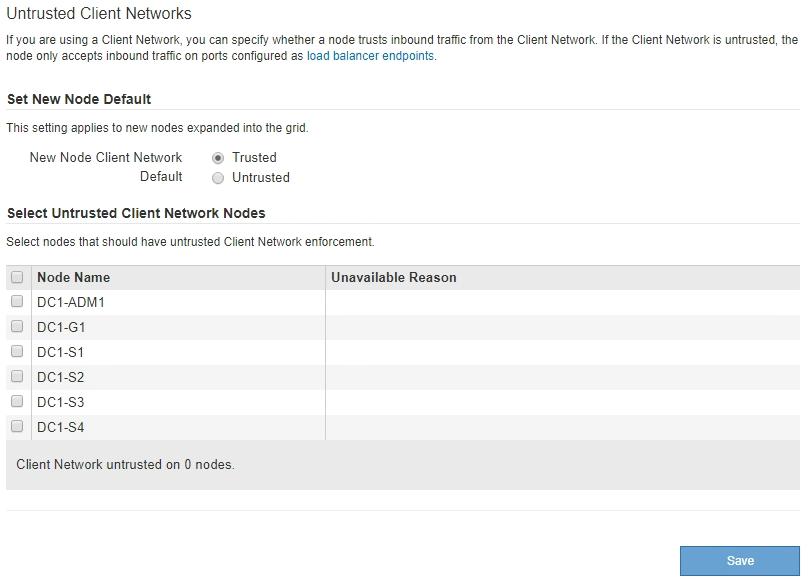Click the Save button
The width and height of the screenshot is (803, 580).
pos(740,561)
